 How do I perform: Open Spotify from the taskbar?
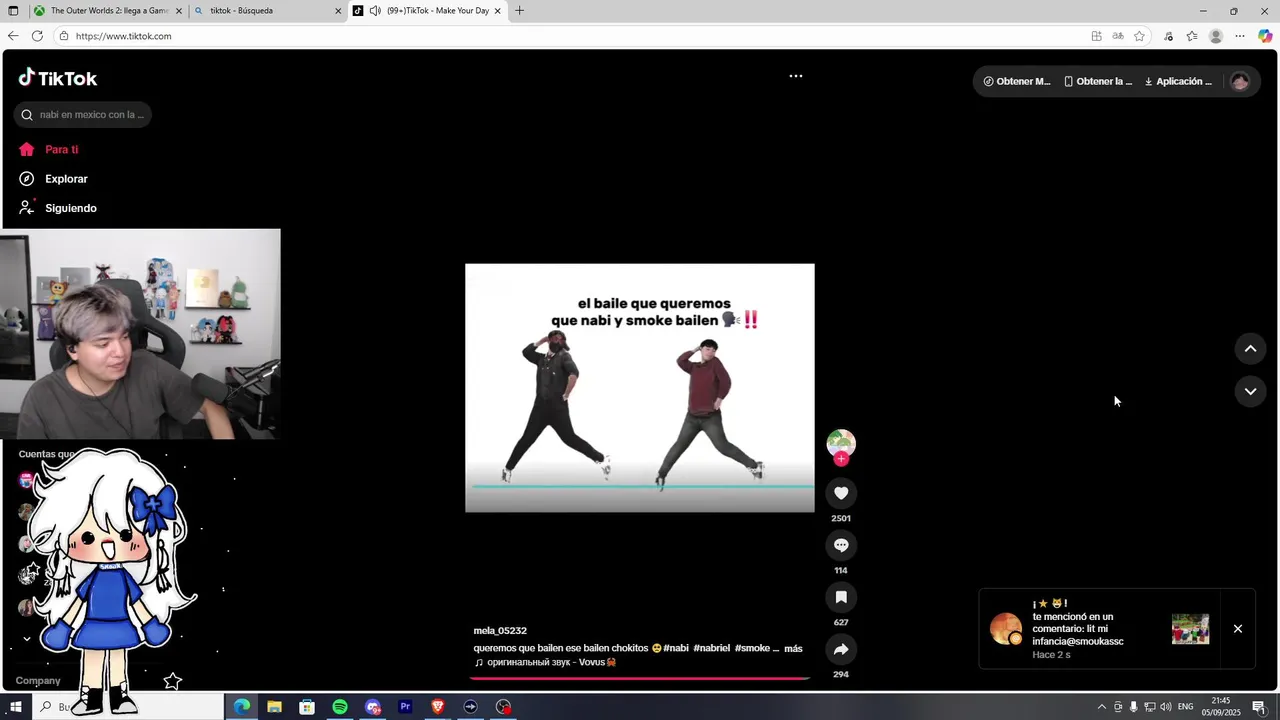pyautogui.click(x=340, y=707)
